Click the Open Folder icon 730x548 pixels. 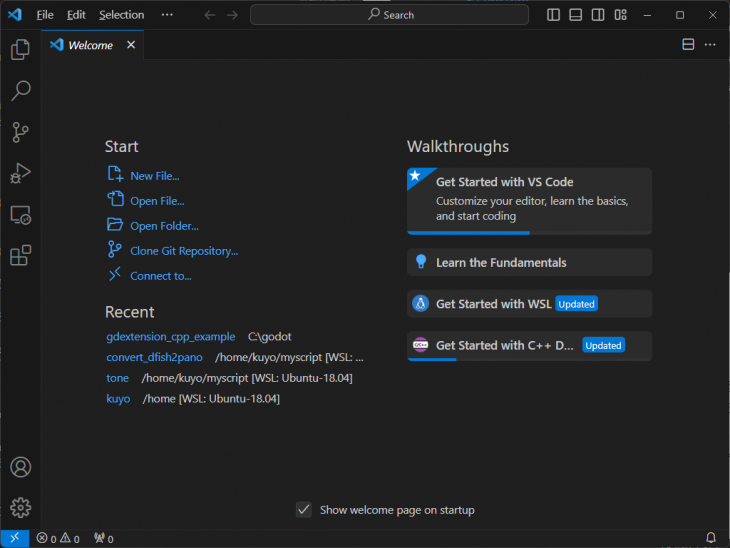(x=115, y=224)
